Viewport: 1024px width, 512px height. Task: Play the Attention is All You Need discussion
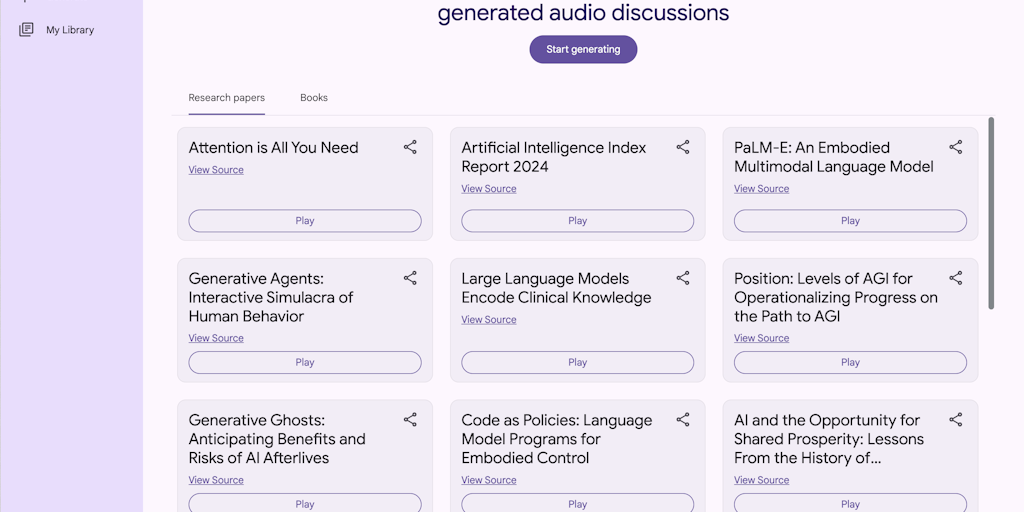click(305, 221)
